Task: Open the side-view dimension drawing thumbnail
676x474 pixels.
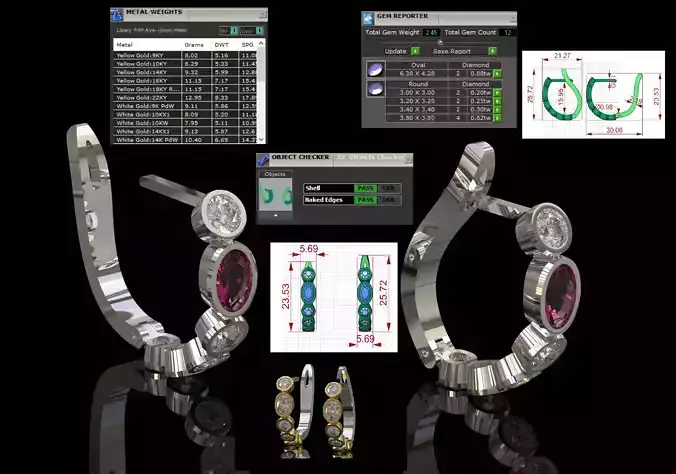Action: pos(593,94)
